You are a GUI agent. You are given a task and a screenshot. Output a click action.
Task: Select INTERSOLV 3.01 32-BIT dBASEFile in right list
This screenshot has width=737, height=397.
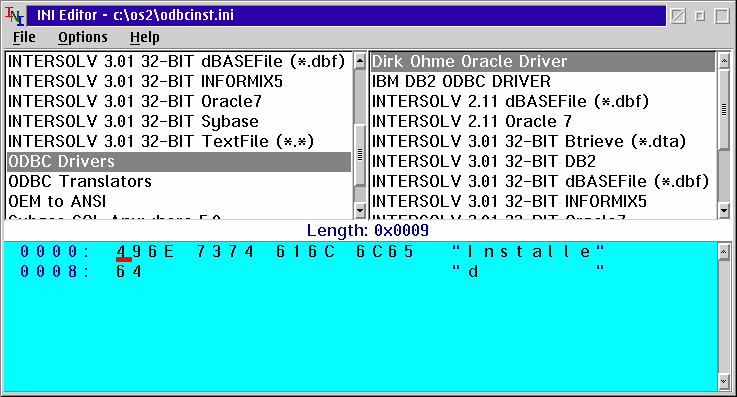[543, 181]
